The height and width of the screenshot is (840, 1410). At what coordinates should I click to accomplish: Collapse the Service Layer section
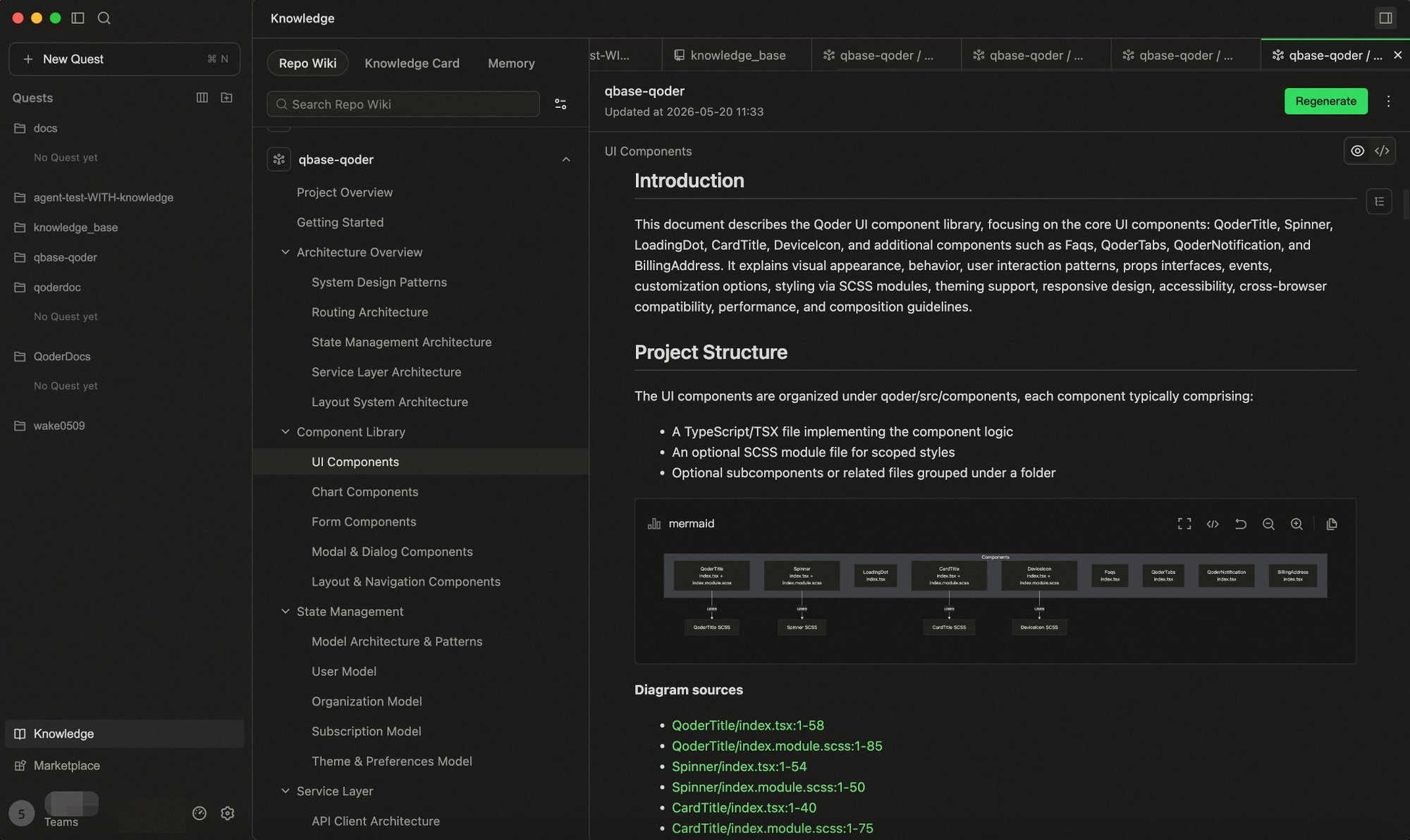coord(286,791)
